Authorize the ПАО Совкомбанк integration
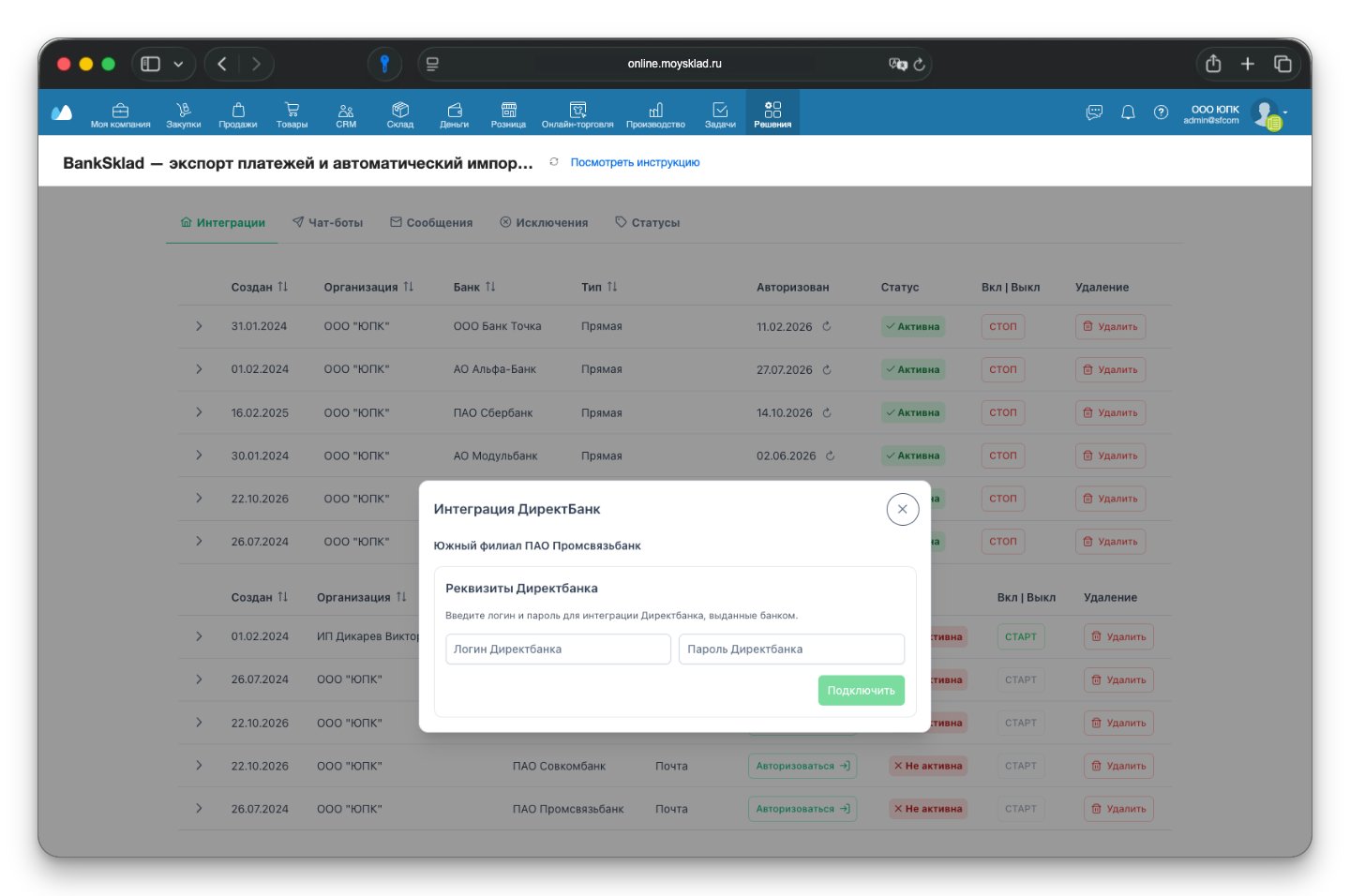 803,766
